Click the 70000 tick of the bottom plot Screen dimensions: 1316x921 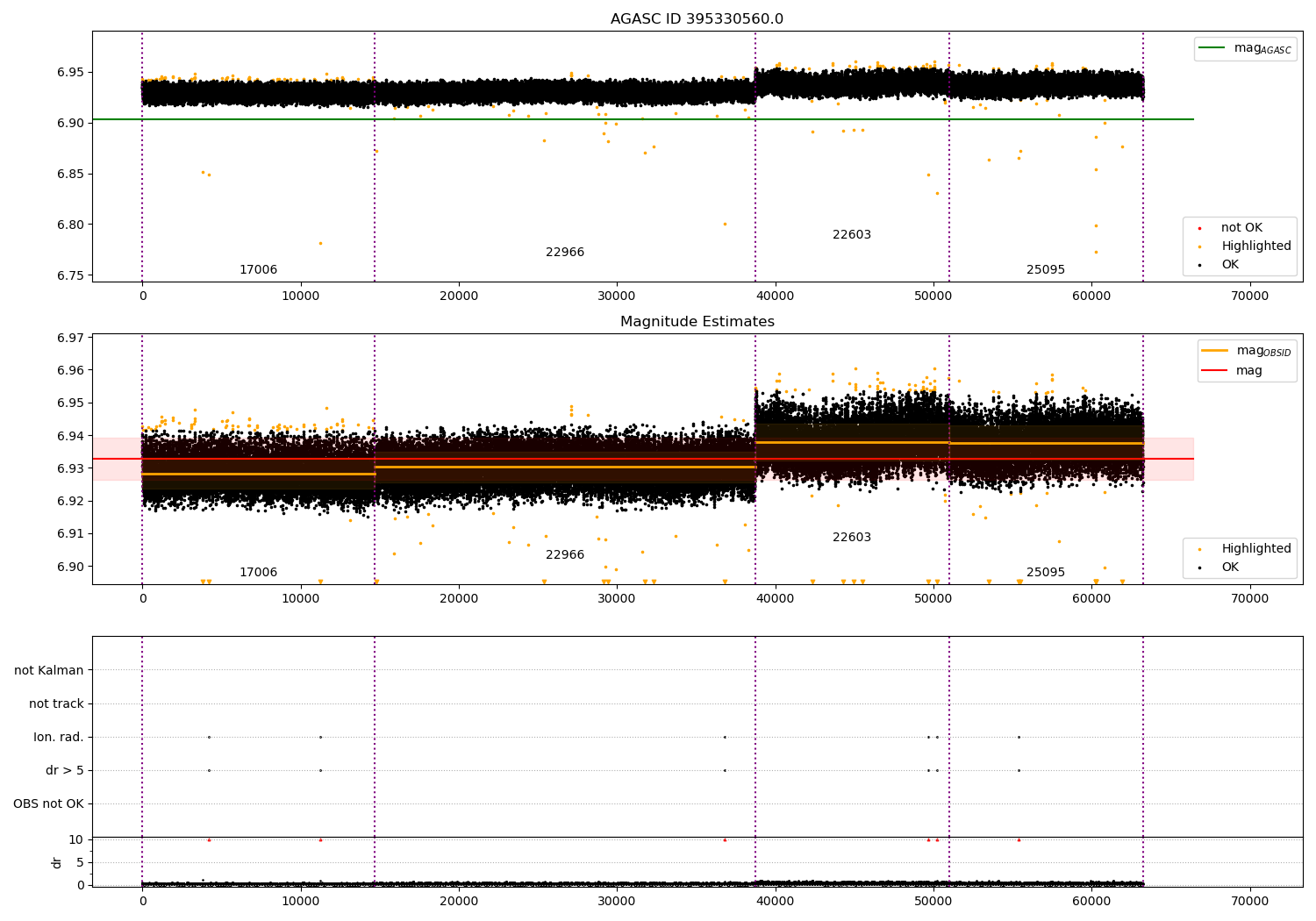1249,902
